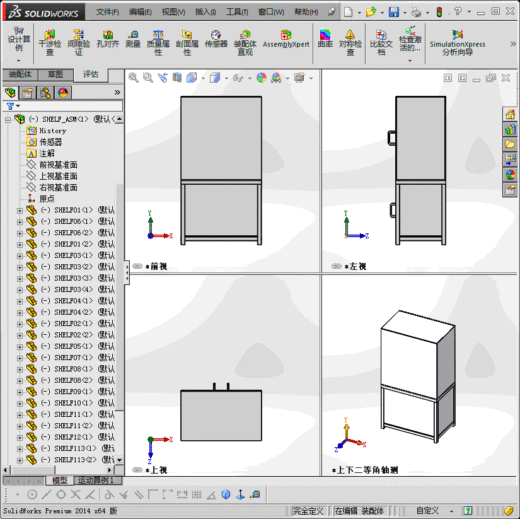The image size is (520, 519).
Task: Expand SHELF113<2> component node
Action: click(19, 460)
